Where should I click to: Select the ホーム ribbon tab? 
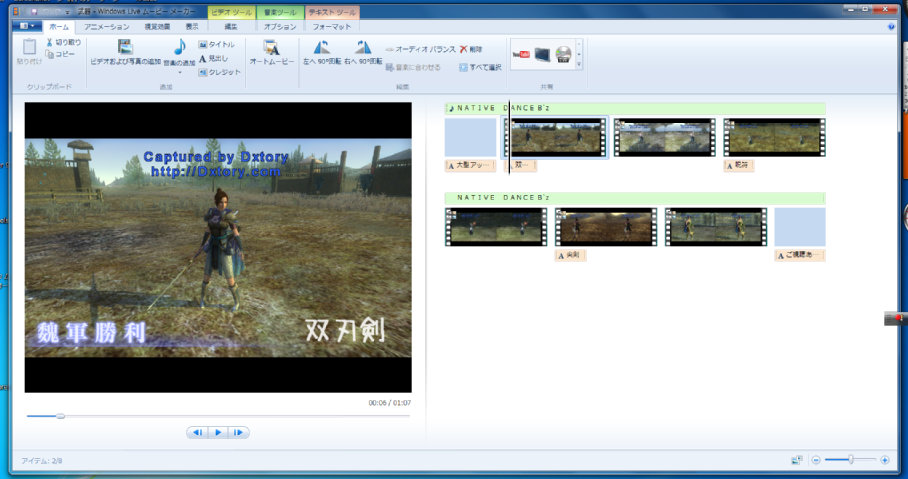(x=59, y=27)
